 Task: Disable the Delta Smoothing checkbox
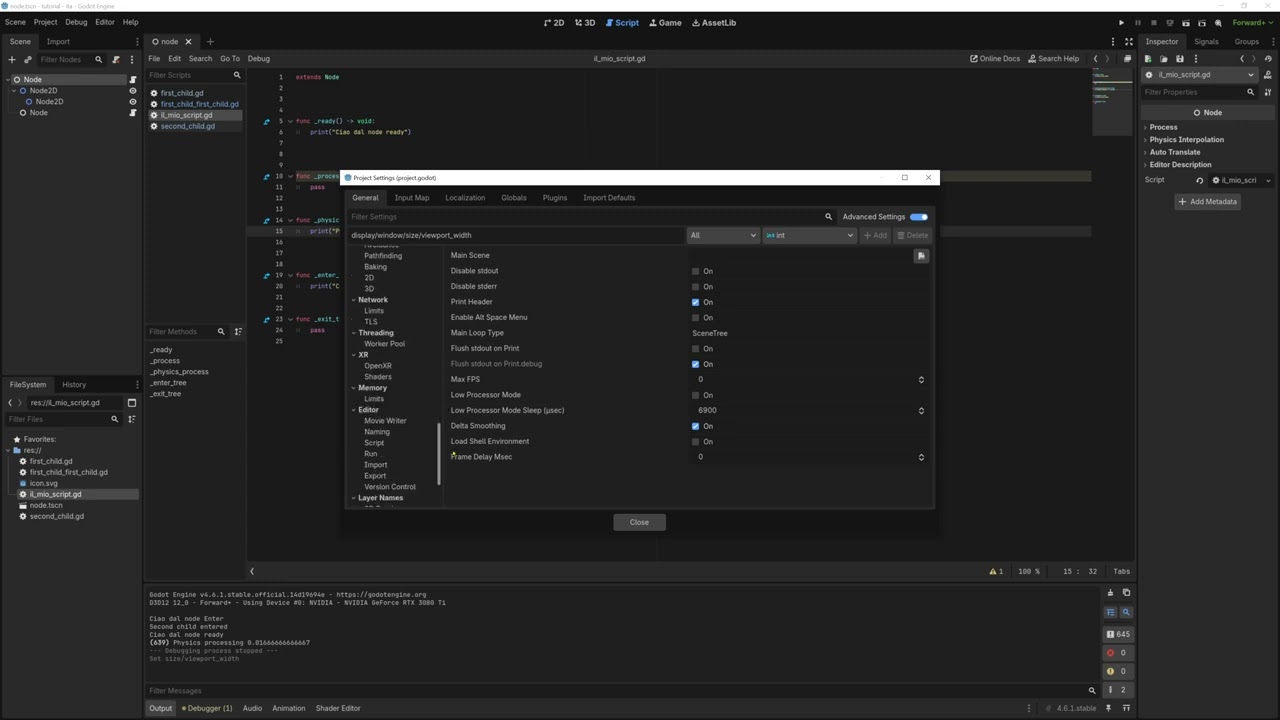pos(696,426)
